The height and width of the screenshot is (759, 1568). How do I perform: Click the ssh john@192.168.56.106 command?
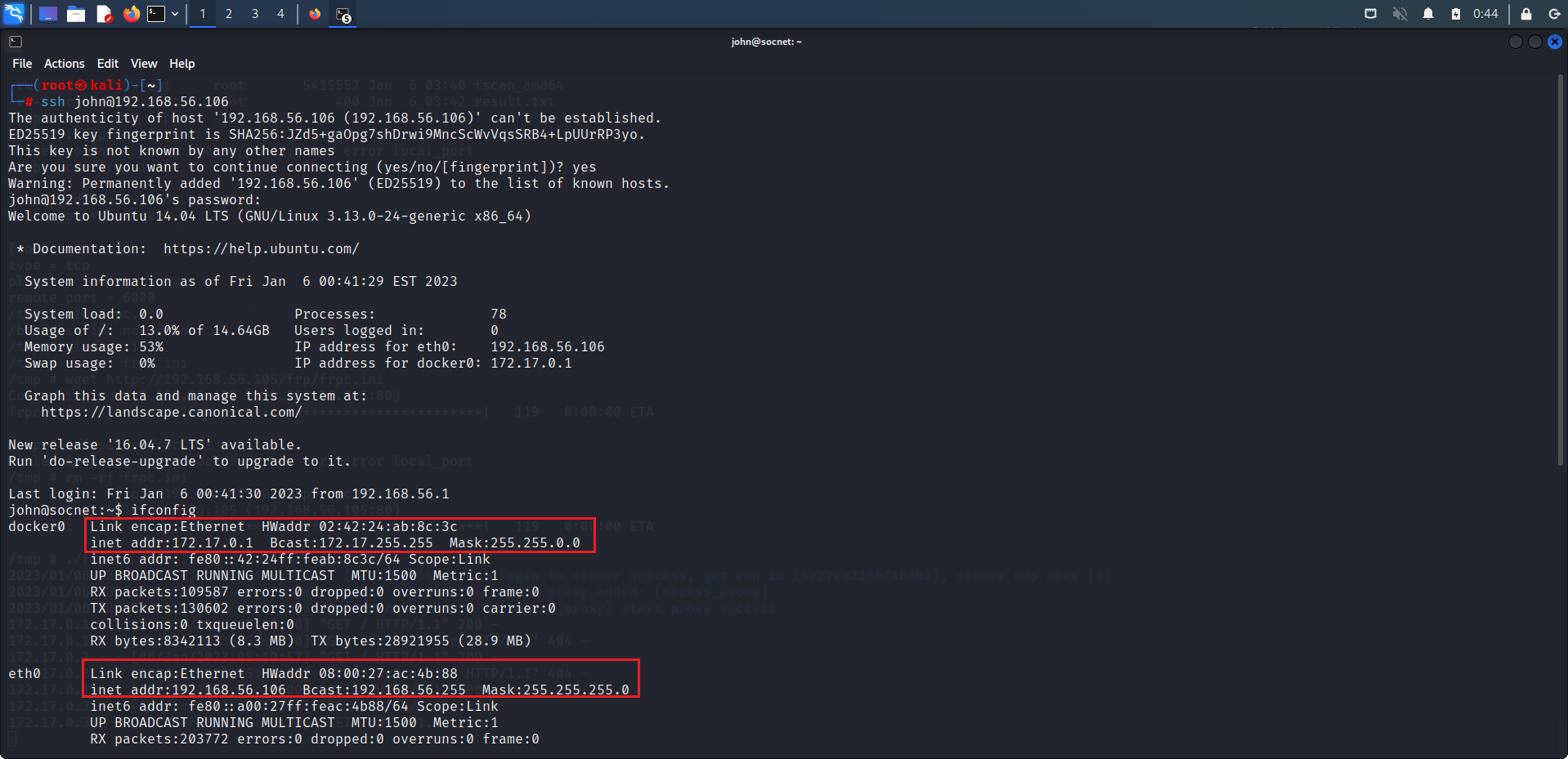[x=135, y=101]
